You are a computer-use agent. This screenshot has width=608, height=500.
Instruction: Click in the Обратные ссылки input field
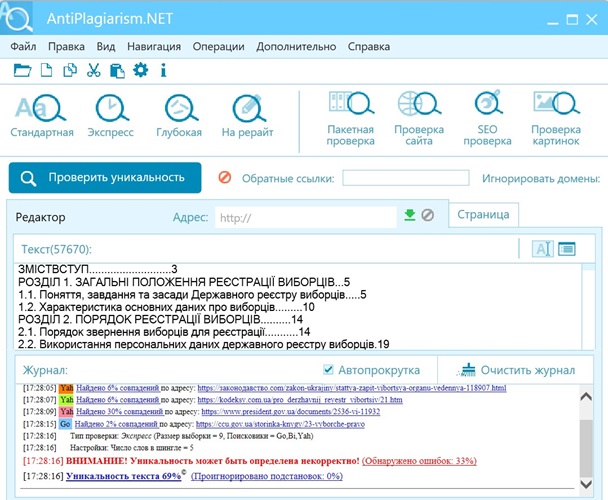click(406, 178)
